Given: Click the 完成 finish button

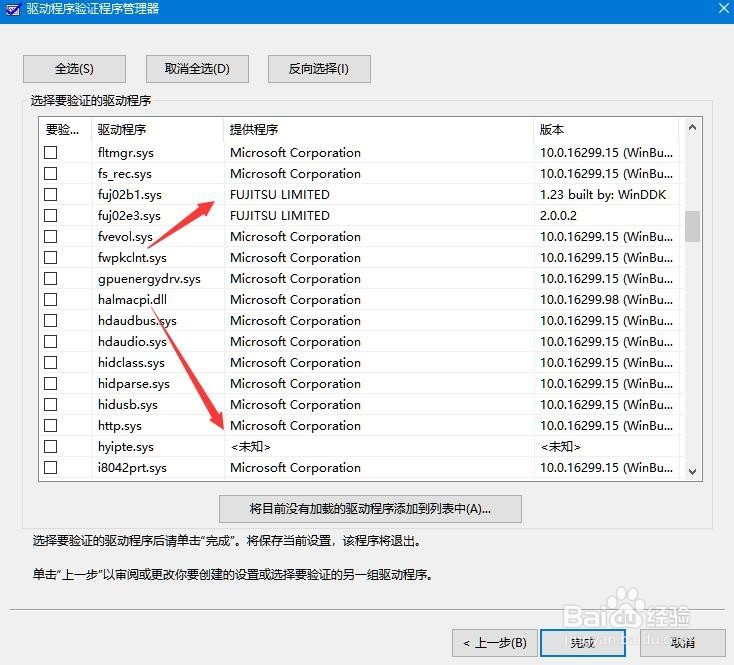Looking at the screenshot, I should coord(583,643).
